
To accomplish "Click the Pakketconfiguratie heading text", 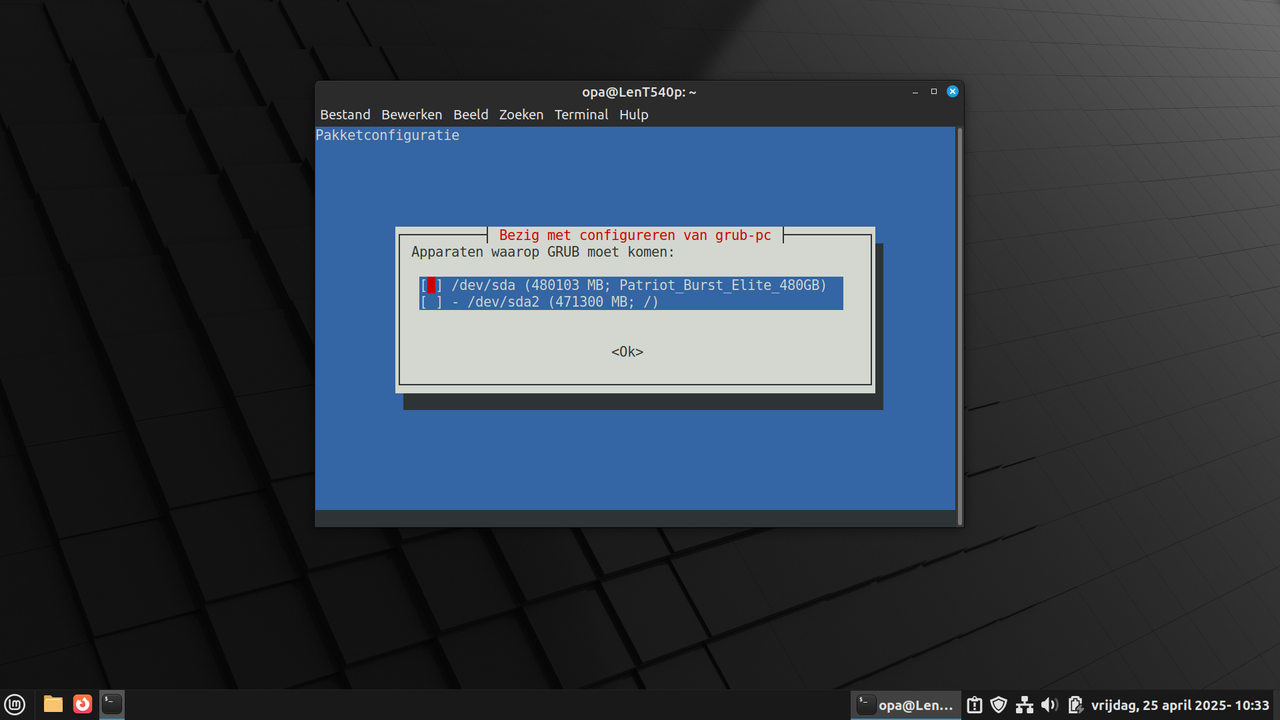I will (388, 135).
